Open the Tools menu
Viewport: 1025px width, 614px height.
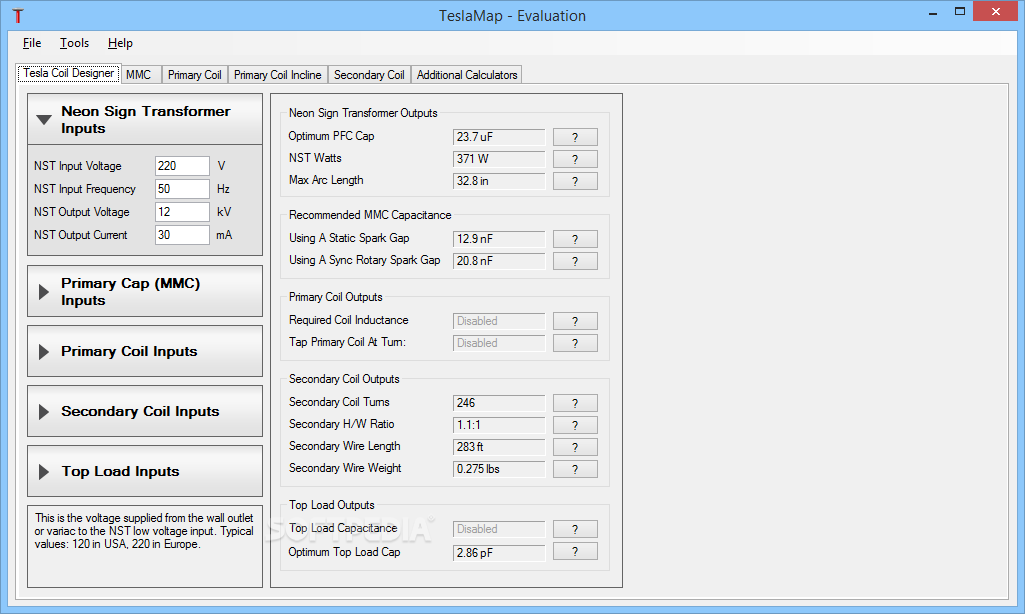pyautogui.click(x=75, y=43)
